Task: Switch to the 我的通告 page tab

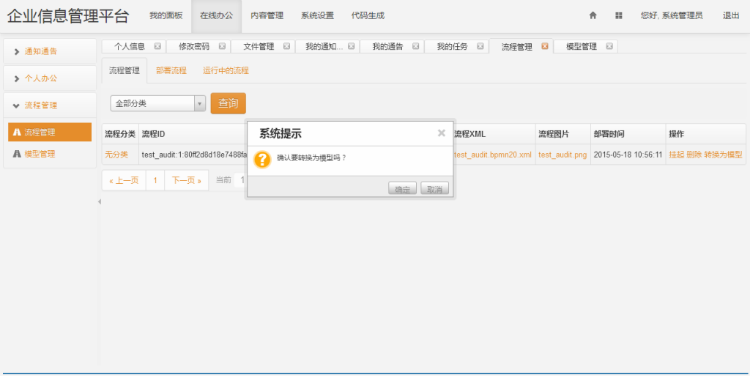Action: point(388,46)
